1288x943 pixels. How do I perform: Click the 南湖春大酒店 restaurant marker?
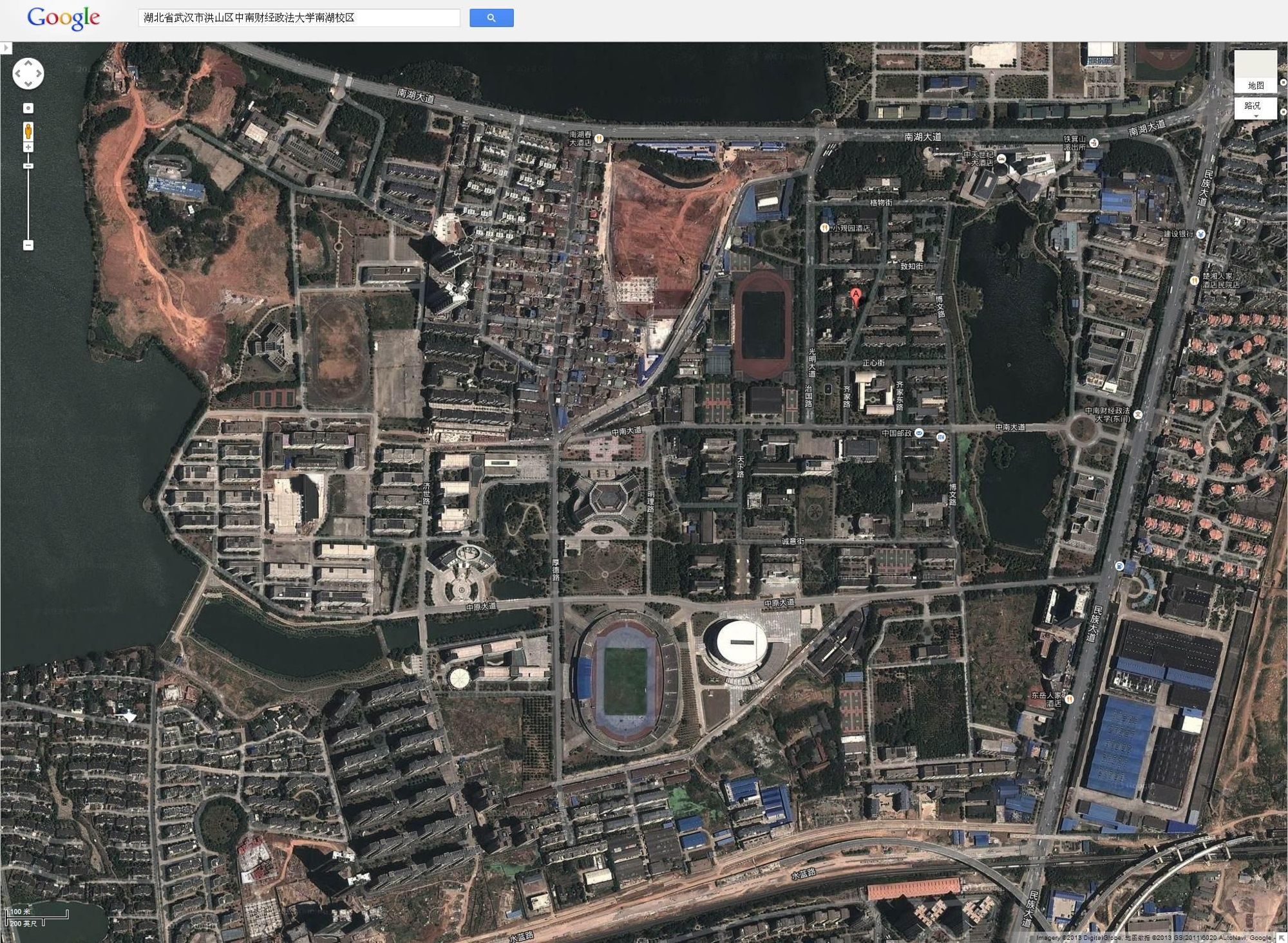599,138
